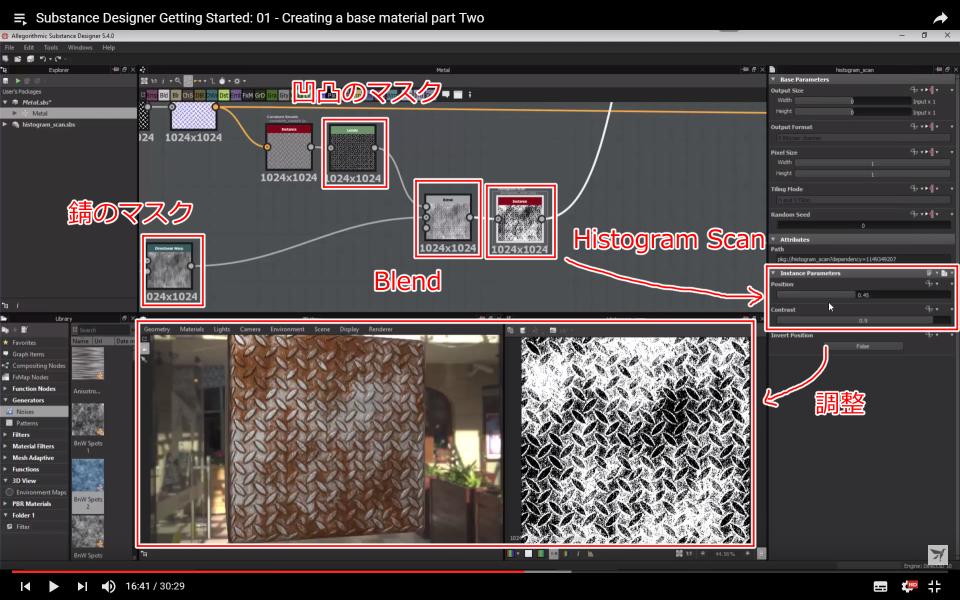Expand Function Nodes in Library
The width and height of the screenshot is (960, 600).
click(x=6, y=389)
